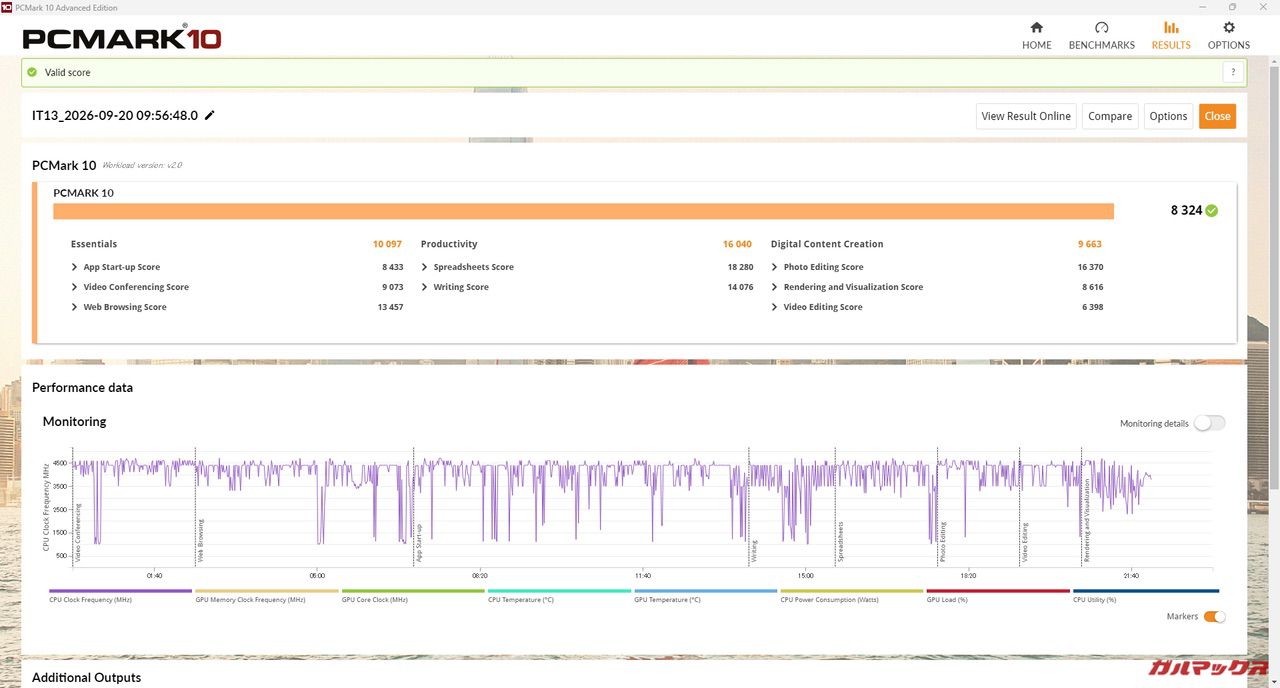Click the question mark help icon
This screenshot has height=688, width=1280.
point(1233,72)
